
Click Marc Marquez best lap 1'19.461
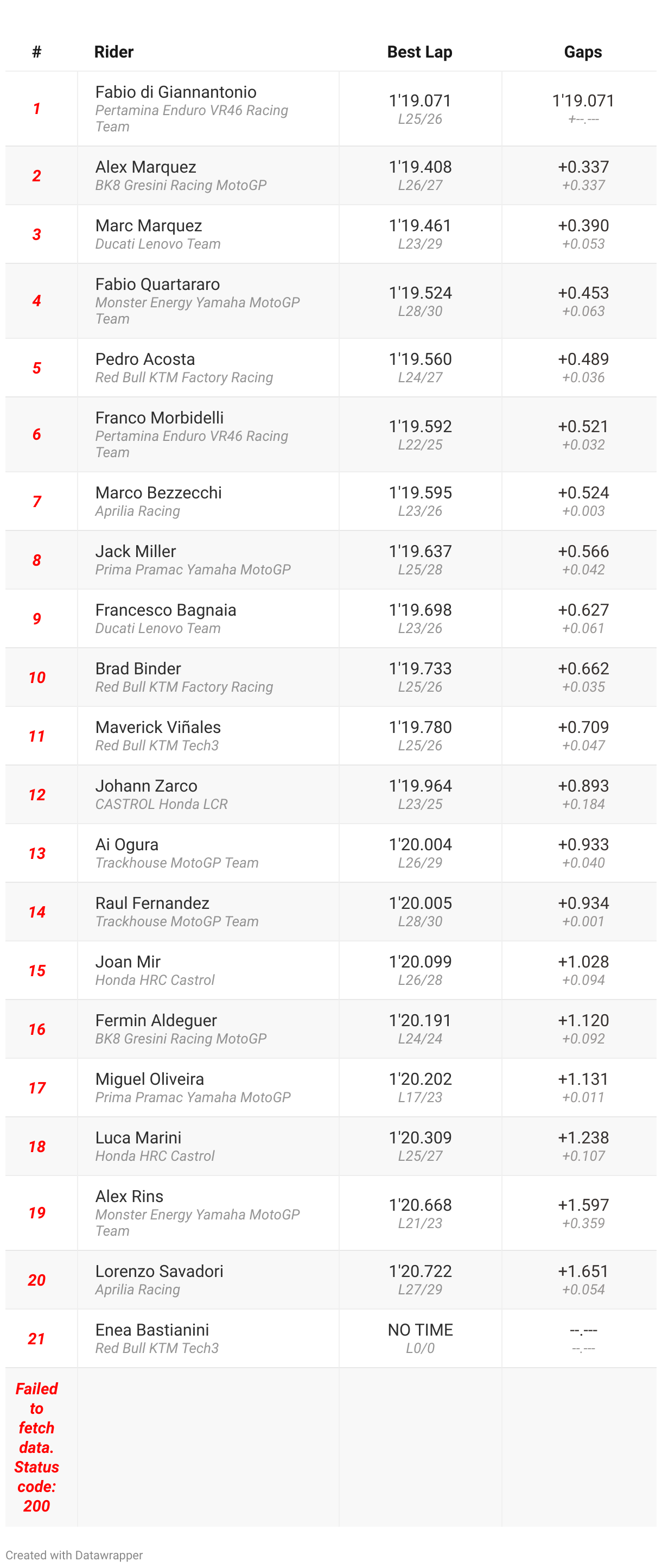(420, 225)
